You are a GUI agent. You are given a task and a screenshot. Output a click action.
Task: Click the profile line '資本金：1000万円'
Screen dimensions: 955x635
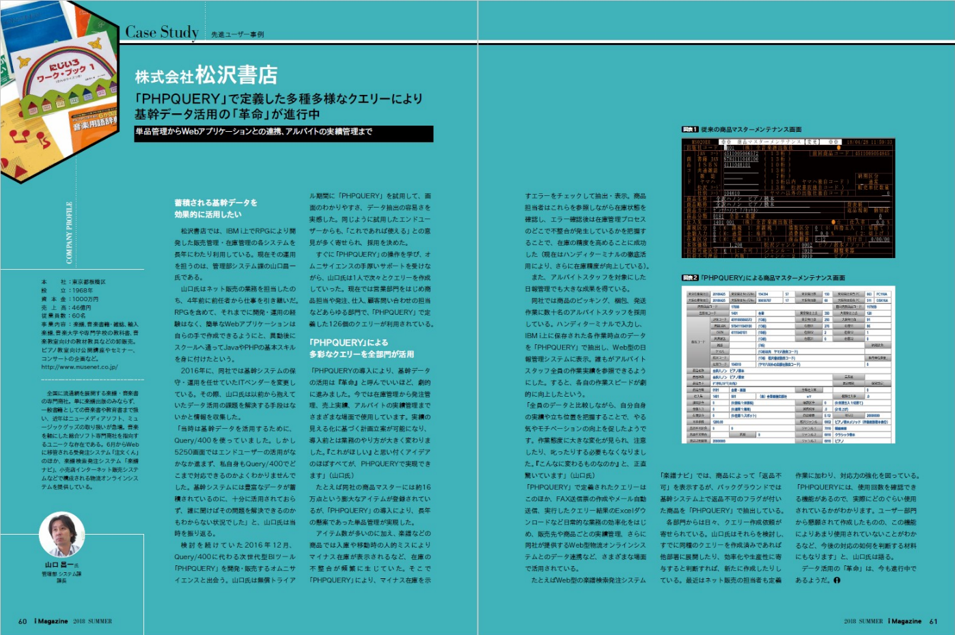(70, 300)
